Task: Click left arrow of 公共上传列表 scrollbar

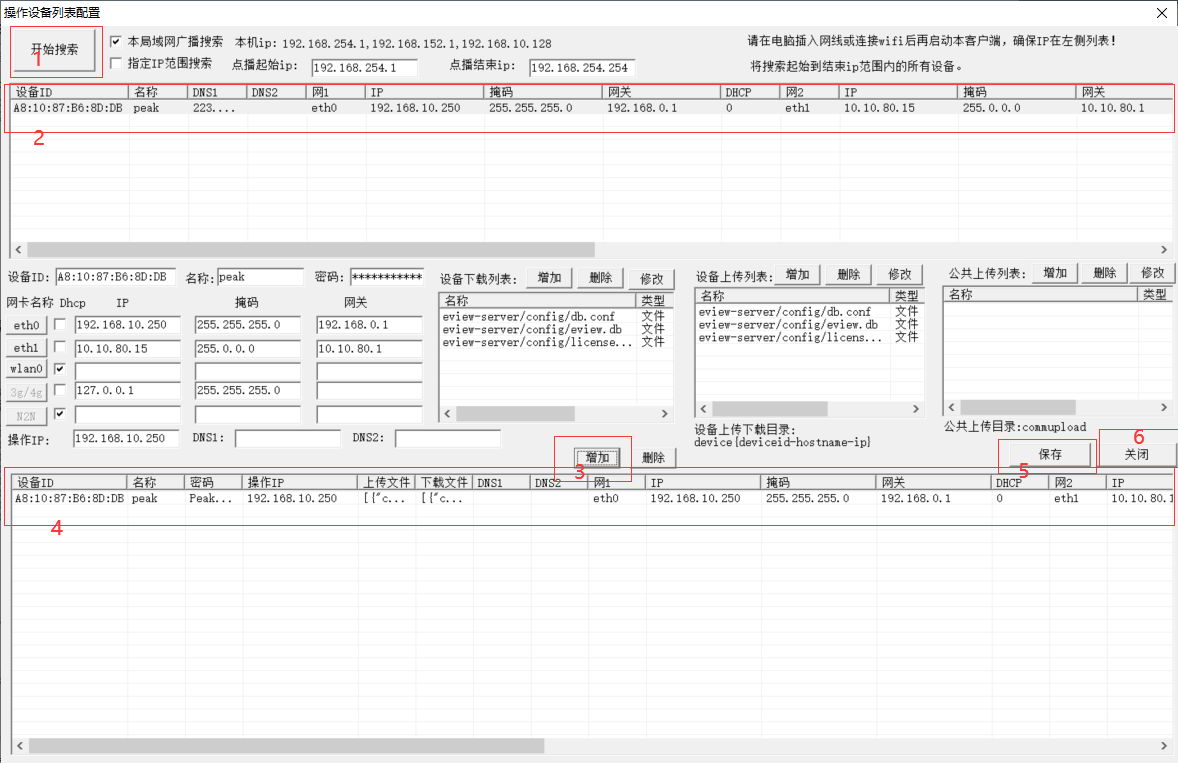Action: click(x=951, y=407)
